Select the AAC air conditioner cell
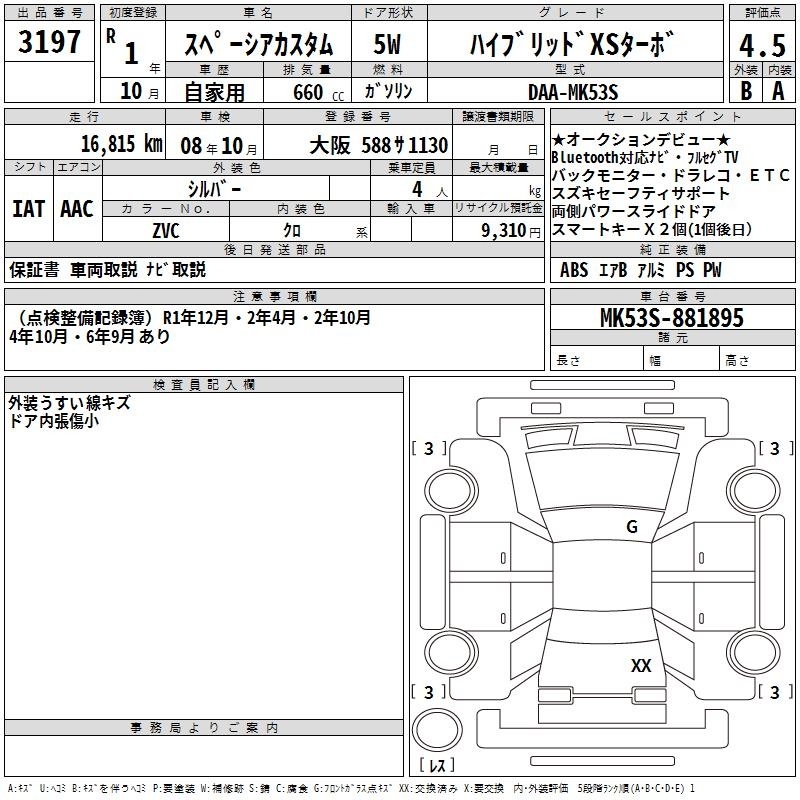800x800 pixels. (x=77, y=208)
